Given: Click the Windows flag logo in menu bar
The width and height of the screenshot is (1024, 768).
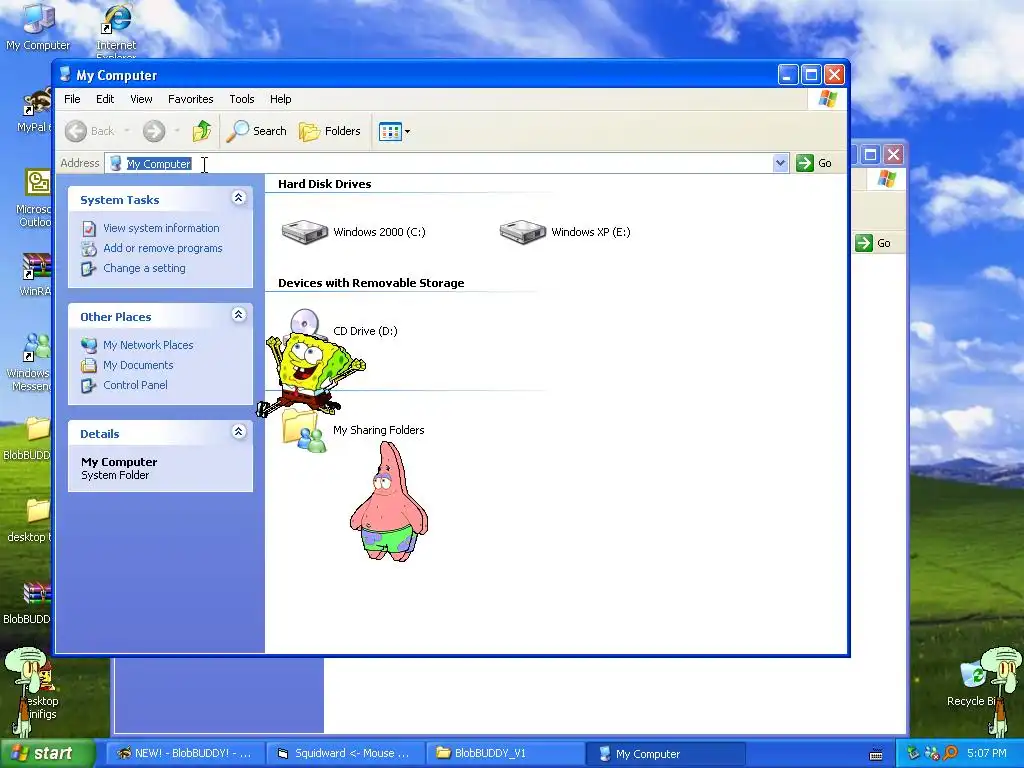Looking at the screenshot, I should tap(827, 99).
